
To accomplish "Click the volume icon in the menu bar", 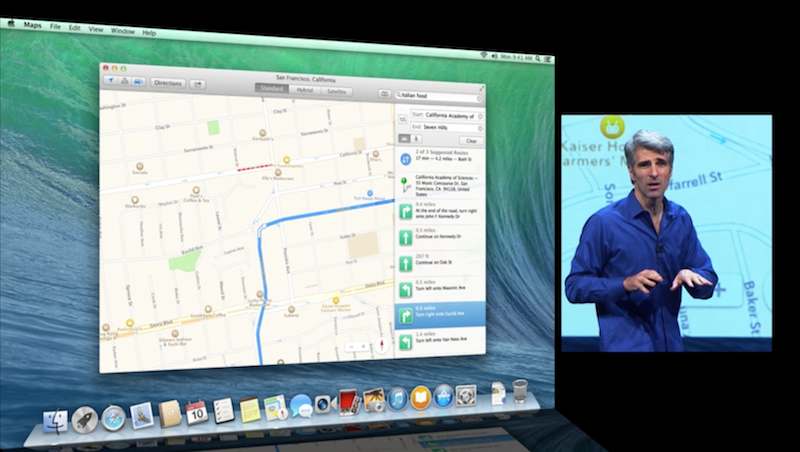I will coord(493,56).
